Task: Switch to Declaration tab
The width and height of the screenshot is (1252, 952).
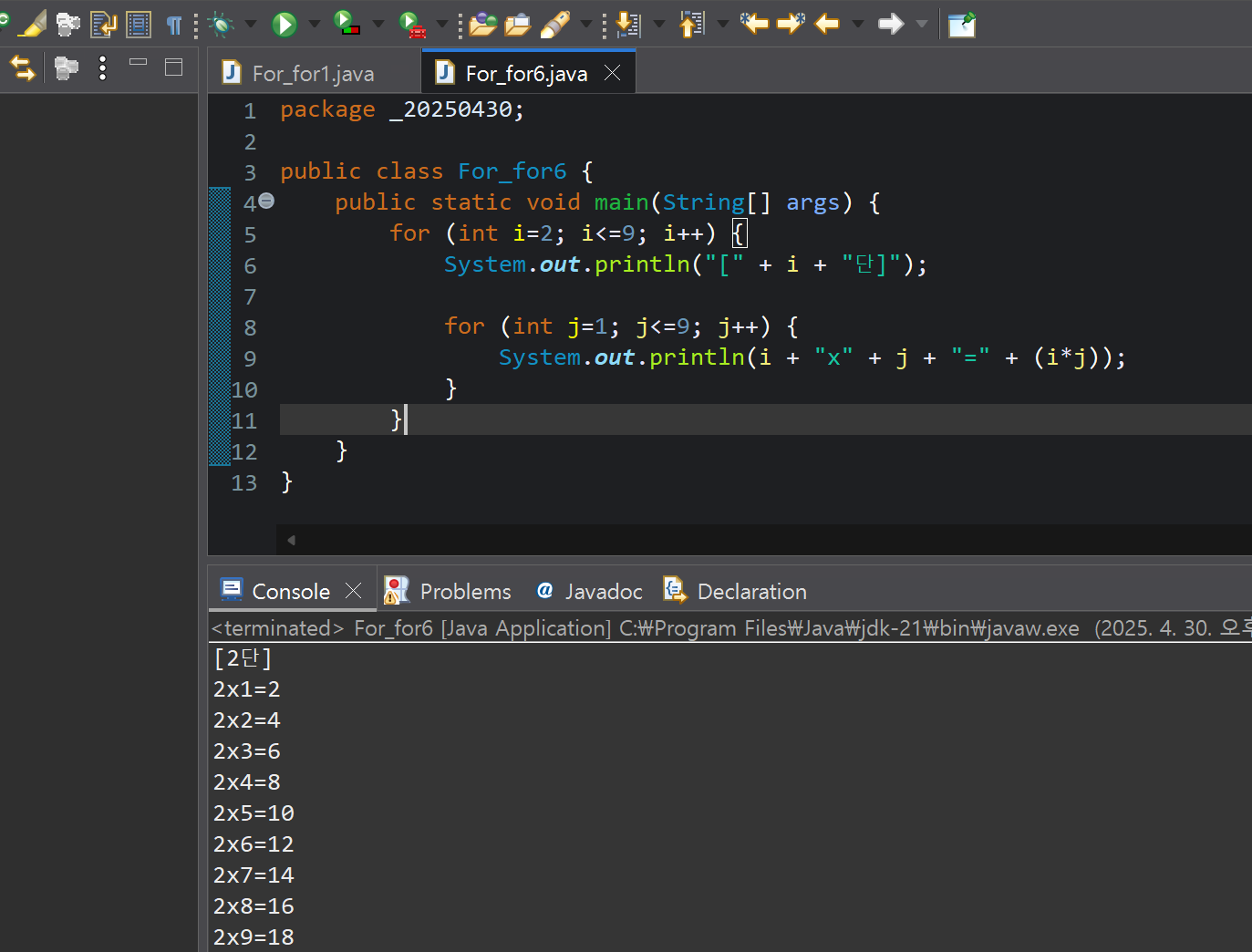Action: point(735,591)
